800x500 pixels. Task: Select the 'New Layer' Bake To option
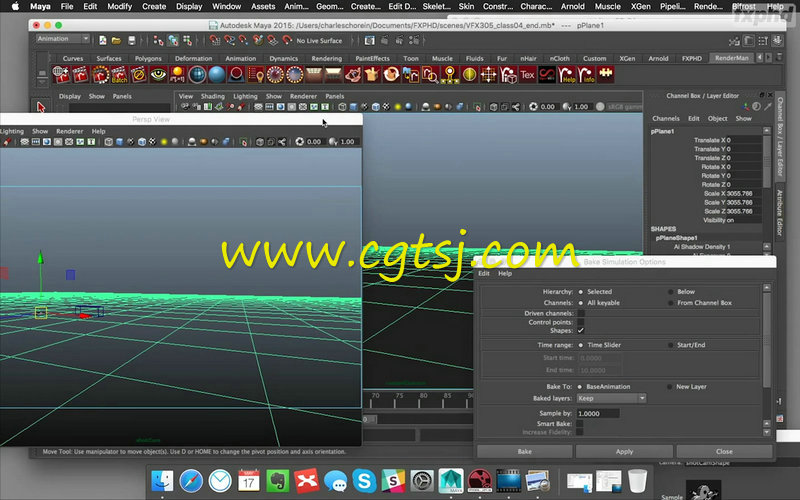point(669,387)
